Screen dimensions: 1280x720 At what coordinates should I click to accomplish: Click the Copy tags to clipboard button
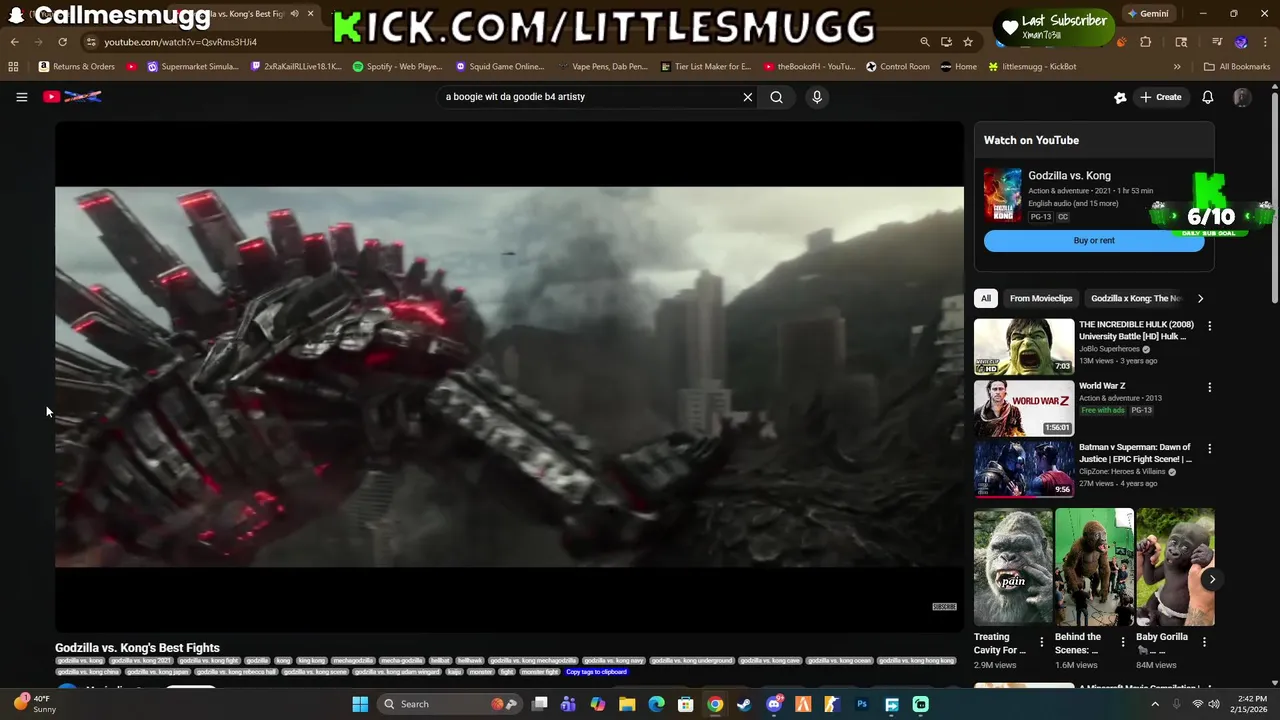point(597,672)
